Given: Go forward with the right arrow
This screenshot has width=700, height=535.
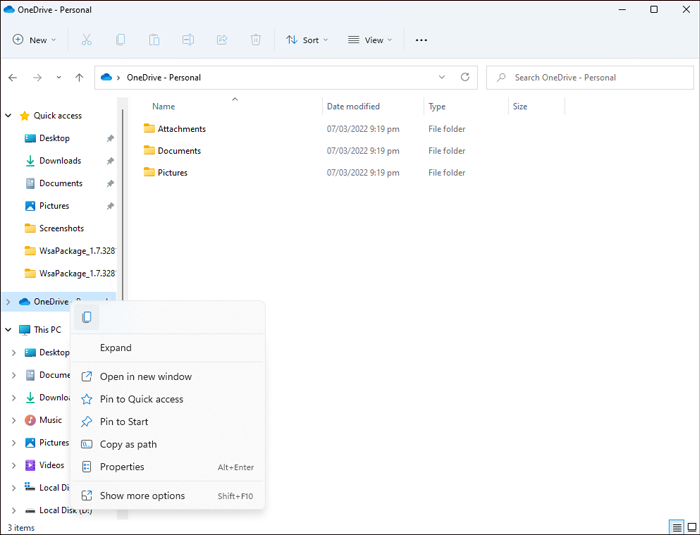Looking at the screenshot, I should coord(37,78).
